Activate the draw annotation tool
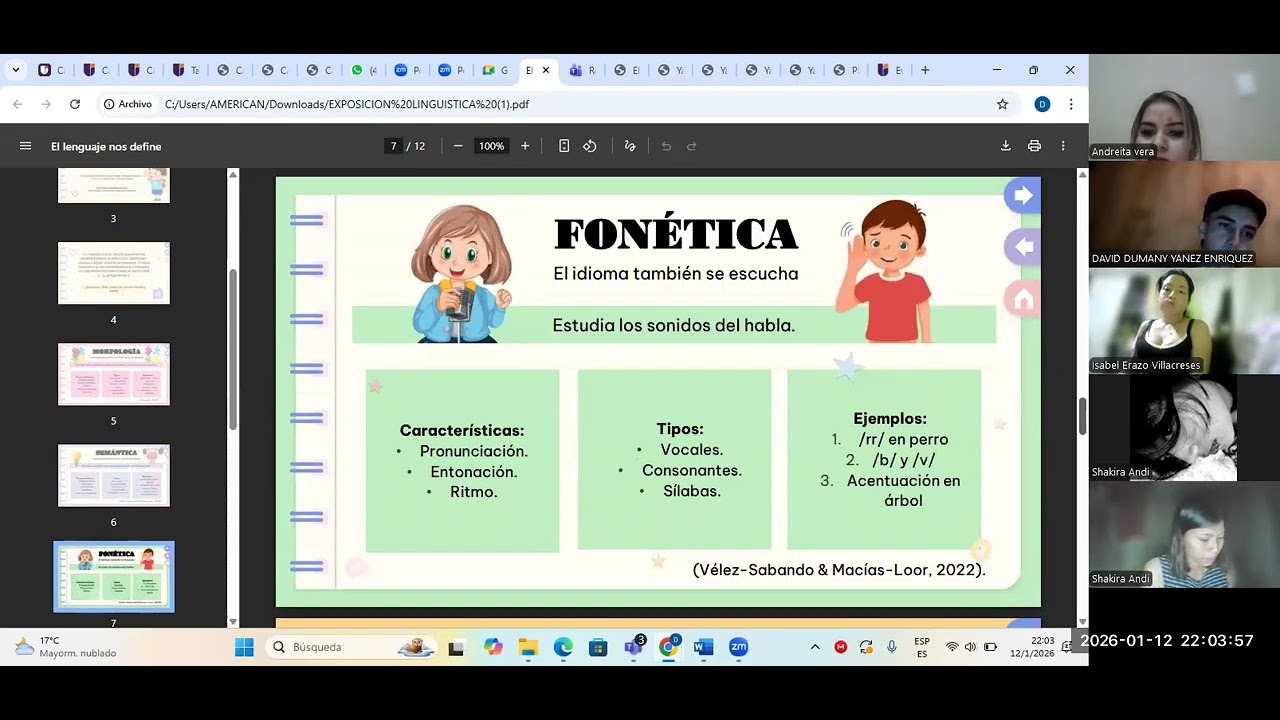The image size is (1280, 720). 630,146
